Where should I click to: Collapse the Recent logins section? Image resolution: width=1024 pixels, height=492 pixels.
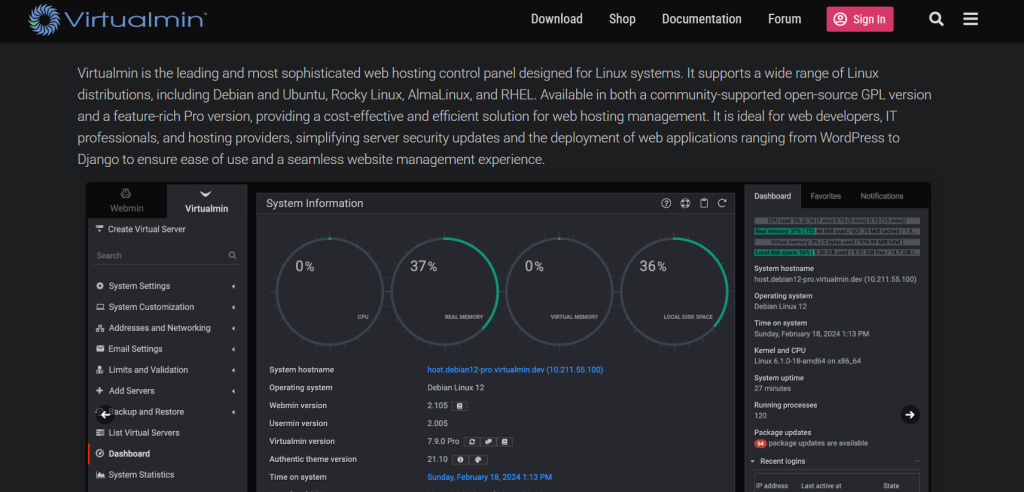click(753, 461)
